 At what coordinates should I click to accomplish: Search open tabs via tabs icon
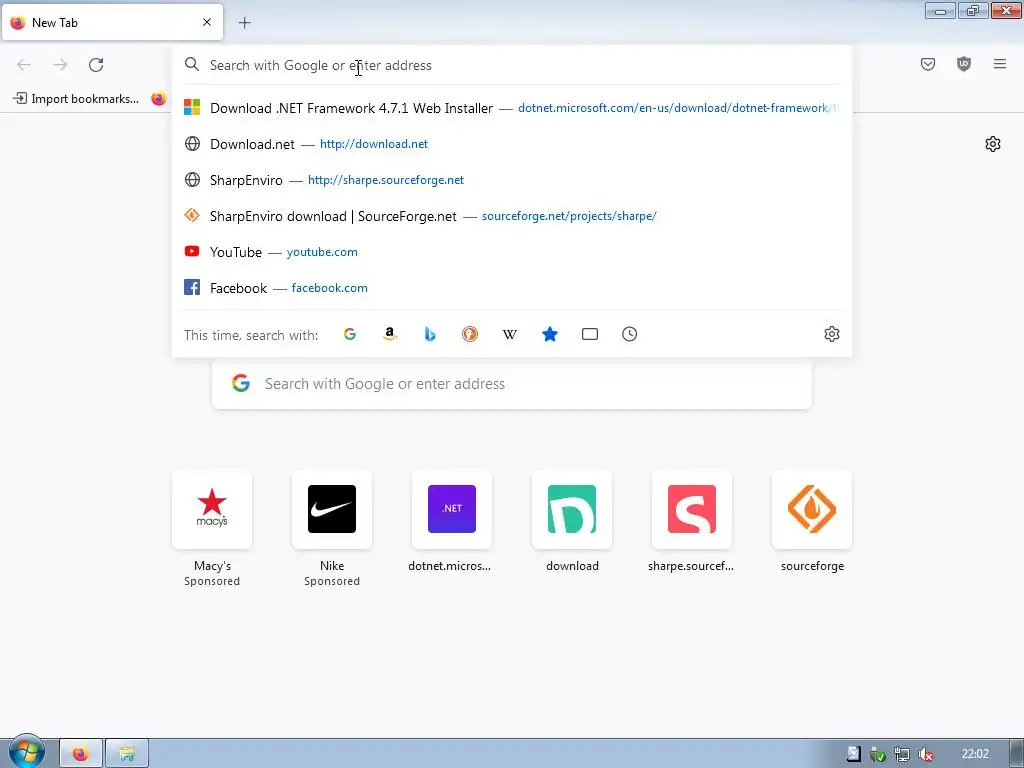pos(590,334)
